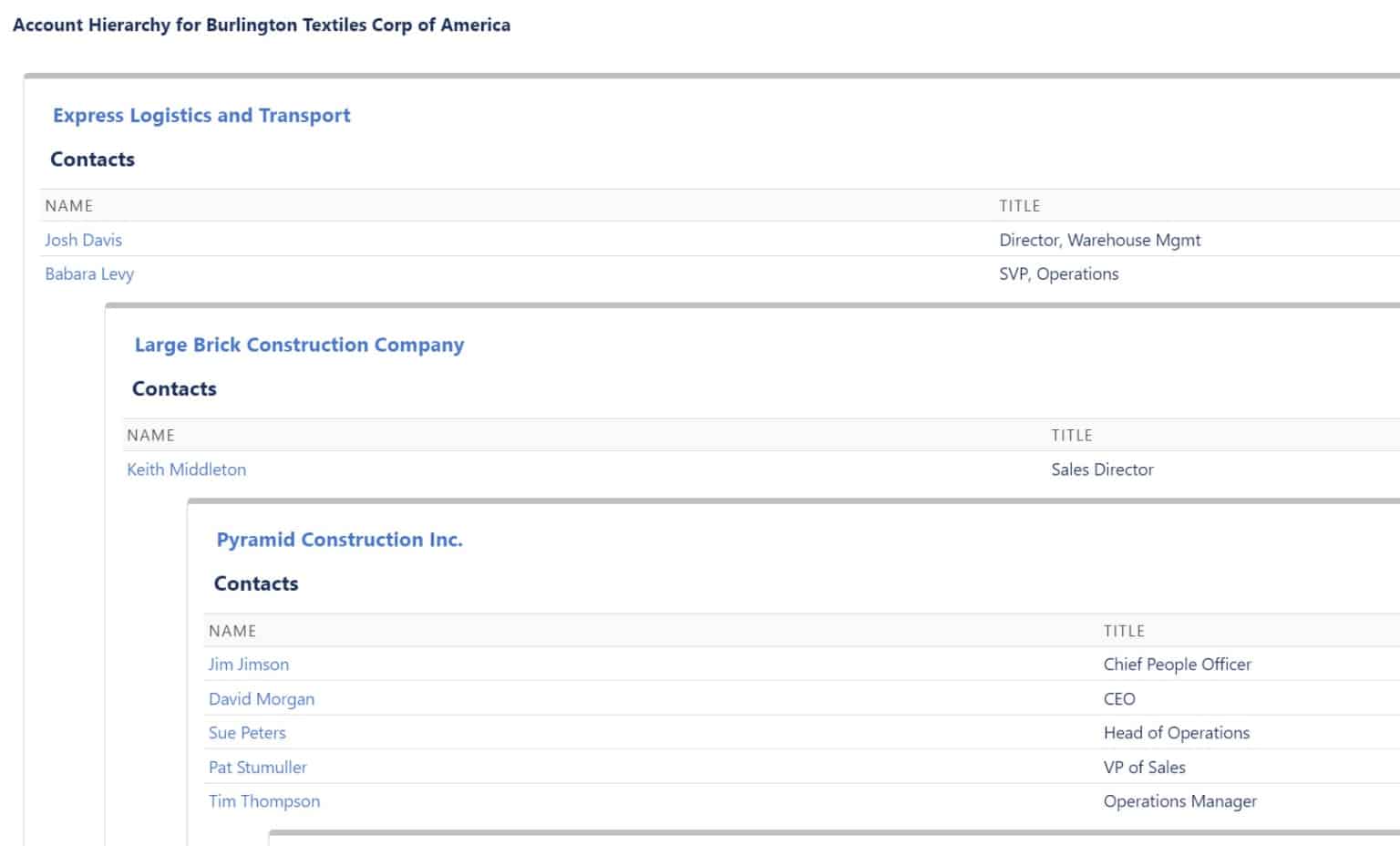
Task: Click the "Sales Director" title cell
Action: [1102, 469]
